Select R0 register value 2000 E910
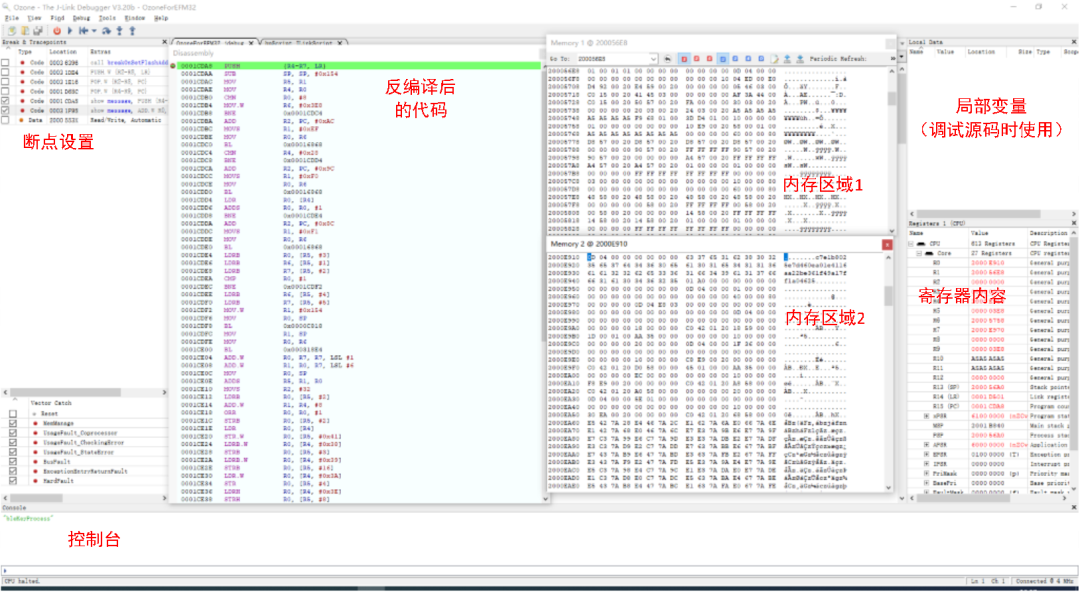 tap(987, 263)
